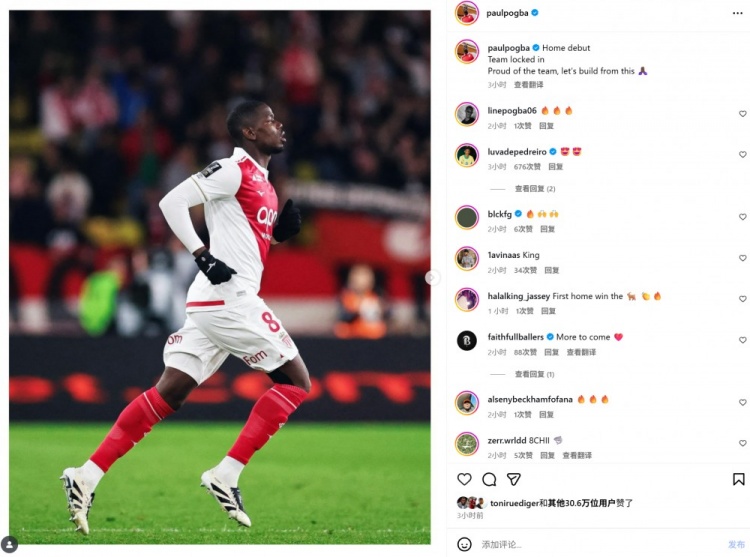Image resolution: width=750 pixels, height=557 pixels.
Task: Like linepogba06's comment
Action: 742,114
